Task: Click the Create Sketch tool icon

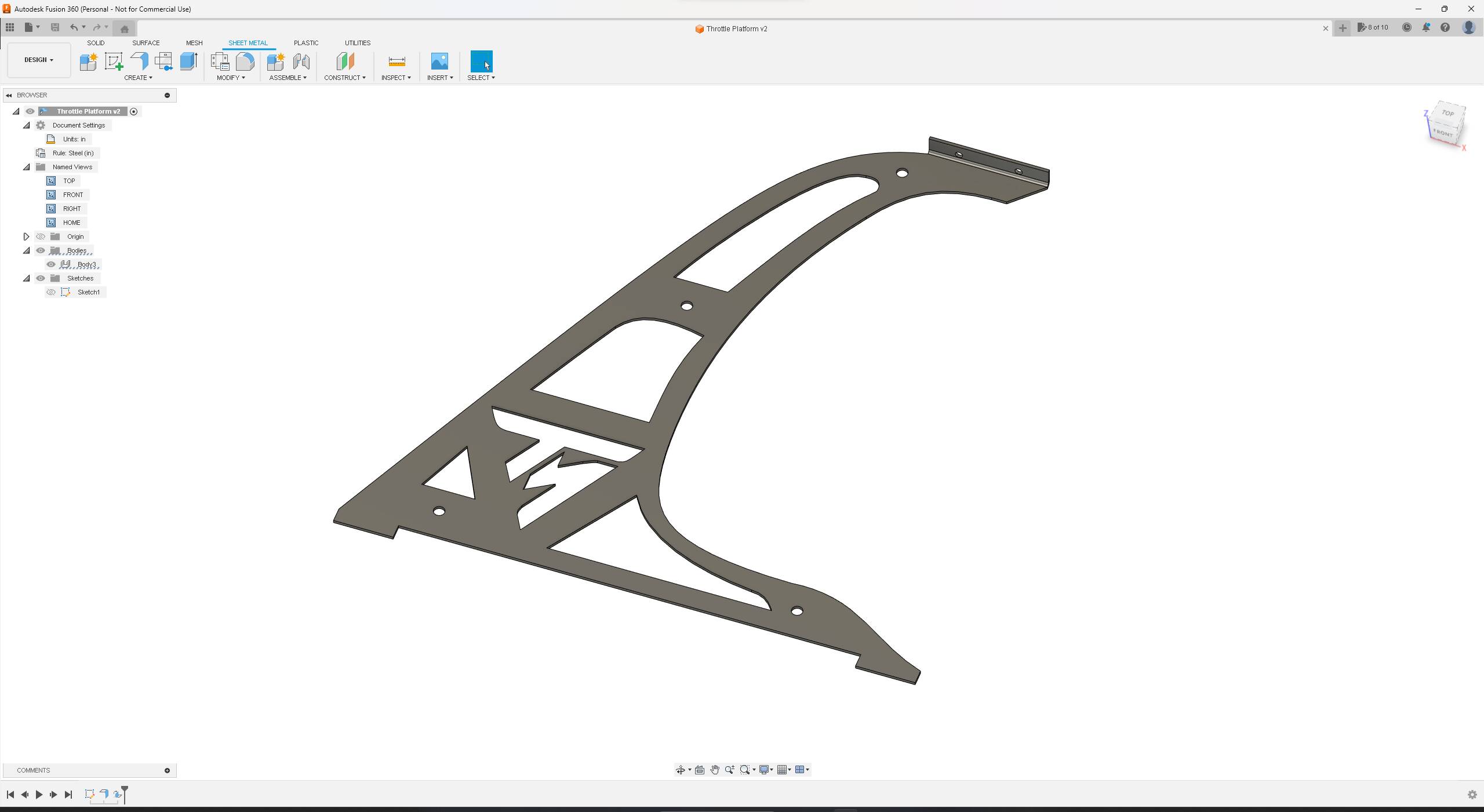Action: pyautogui.click(x=114, y=61)
